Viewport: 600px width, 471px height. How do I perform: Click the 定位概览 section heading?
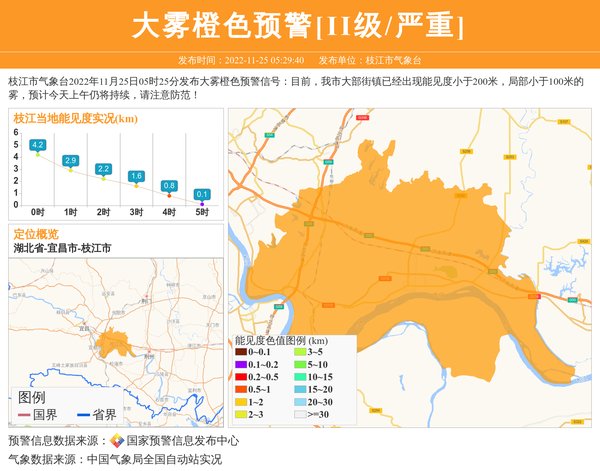(x=36, y=234)
